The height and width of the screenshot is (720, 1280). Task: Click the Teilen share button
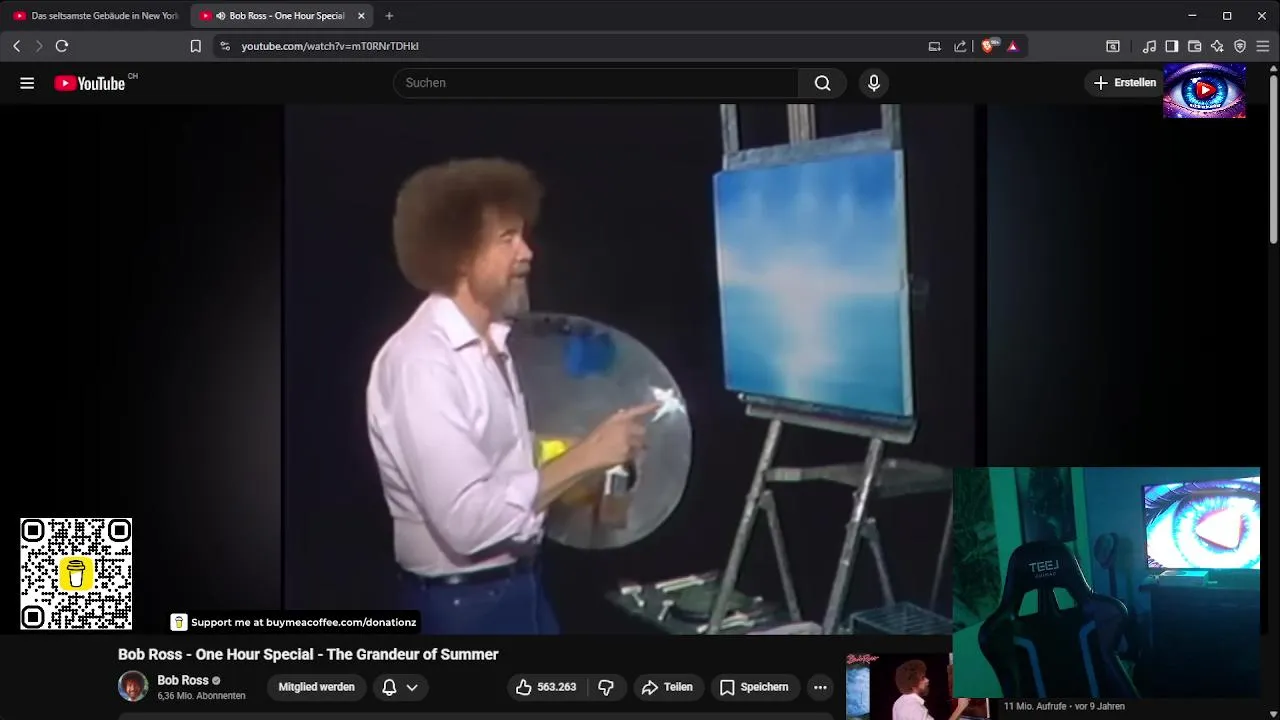667,687
